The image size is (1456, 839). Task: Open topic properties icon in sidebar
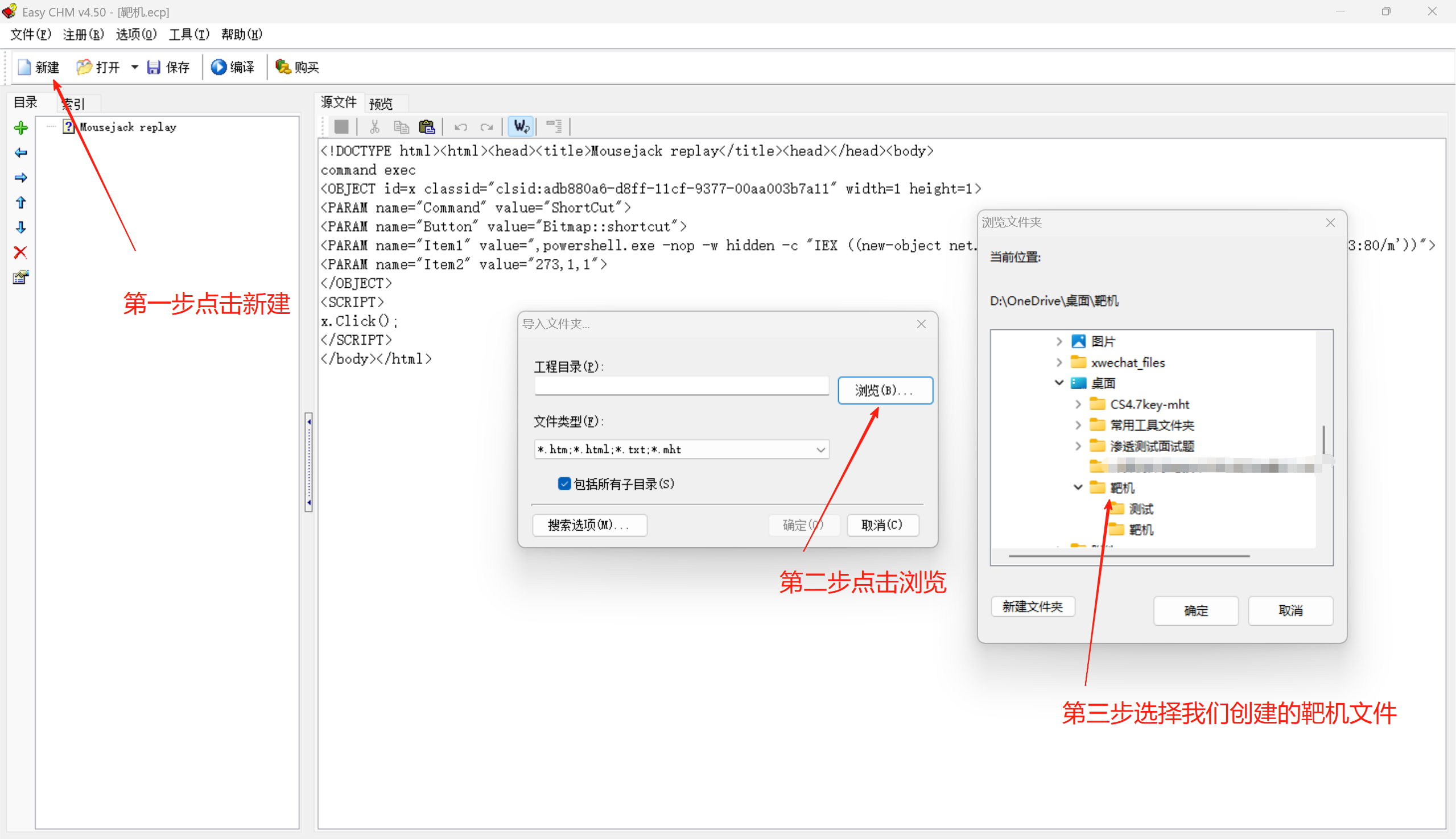pos(20,277)
